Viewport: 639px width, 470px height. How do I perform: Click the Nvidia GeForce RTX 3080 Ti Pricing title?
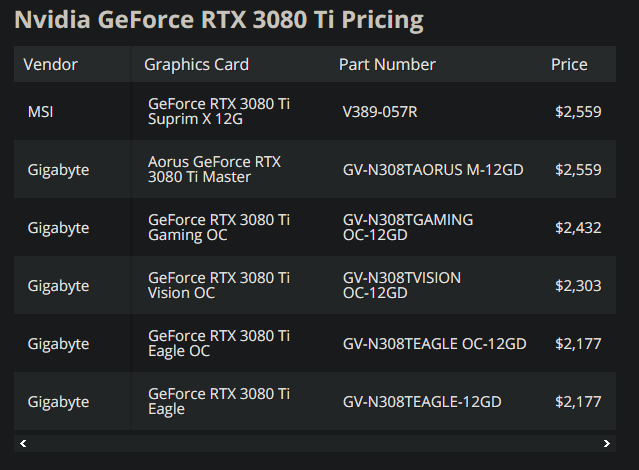(x=218, y=20)
